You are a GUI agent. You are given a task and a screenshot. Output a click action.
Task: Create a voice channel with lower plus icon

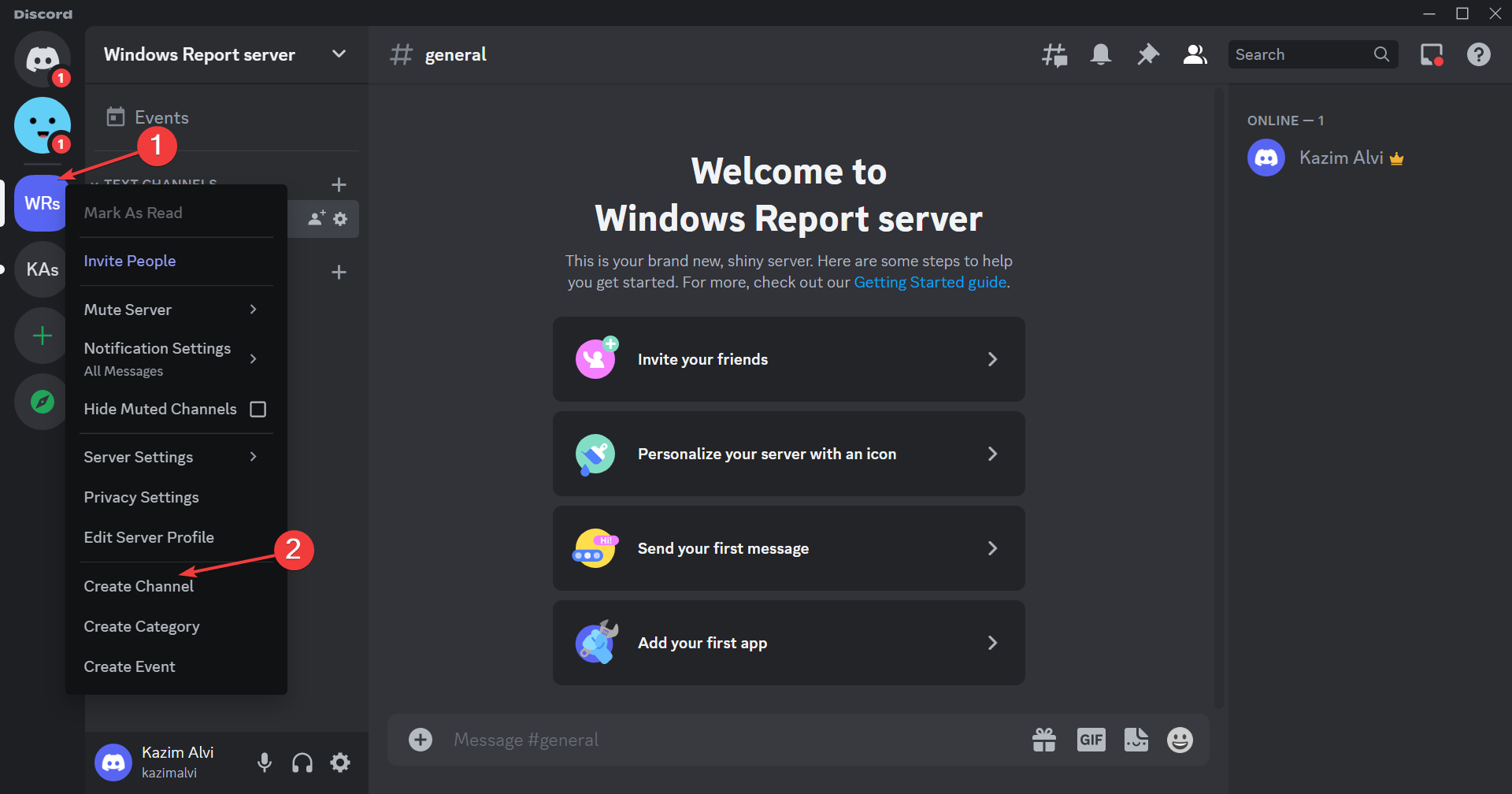(x=339, y=273)
